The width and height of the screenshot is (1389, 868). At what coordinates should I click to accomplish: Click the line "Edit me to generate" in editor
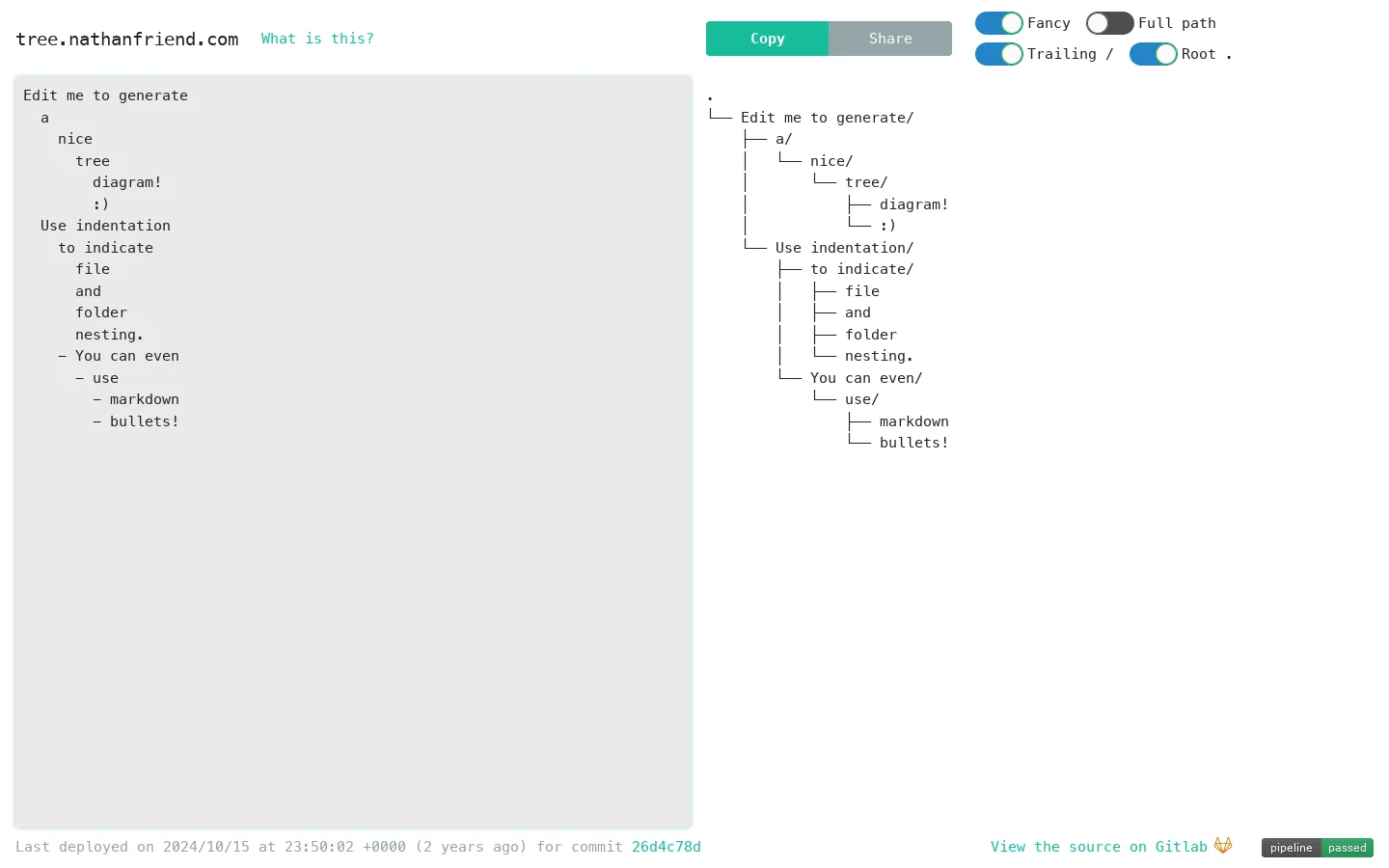pos(105,95)
